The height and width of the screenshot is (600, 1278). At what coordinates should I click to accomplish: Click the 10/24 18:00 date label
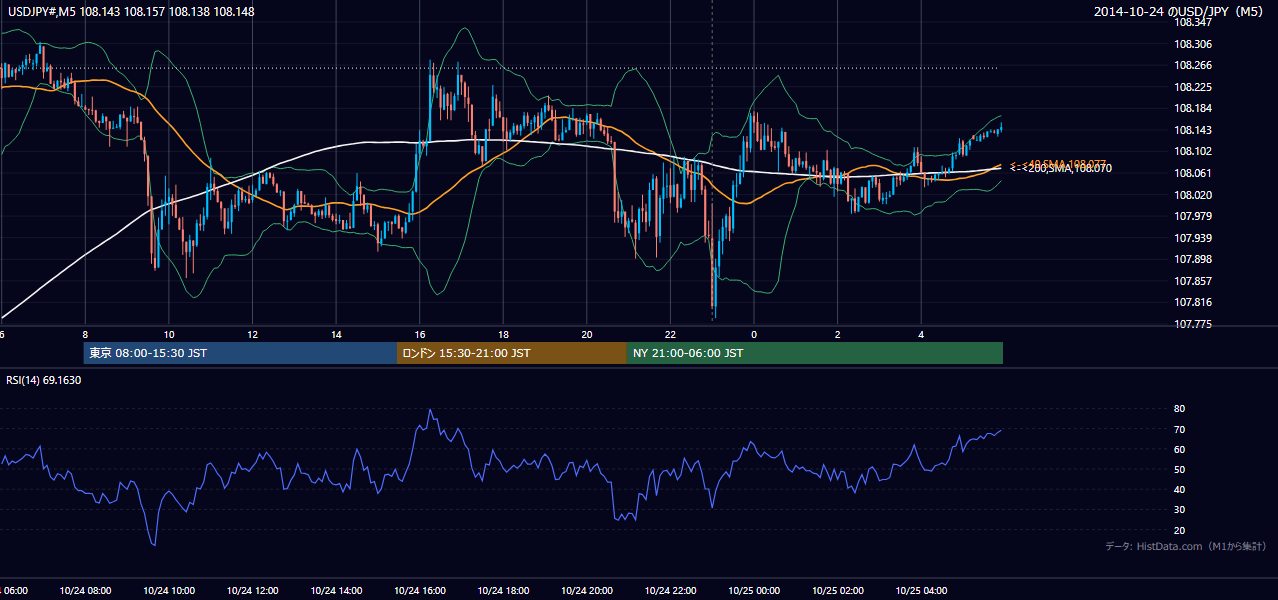click(x=504, y=590)
